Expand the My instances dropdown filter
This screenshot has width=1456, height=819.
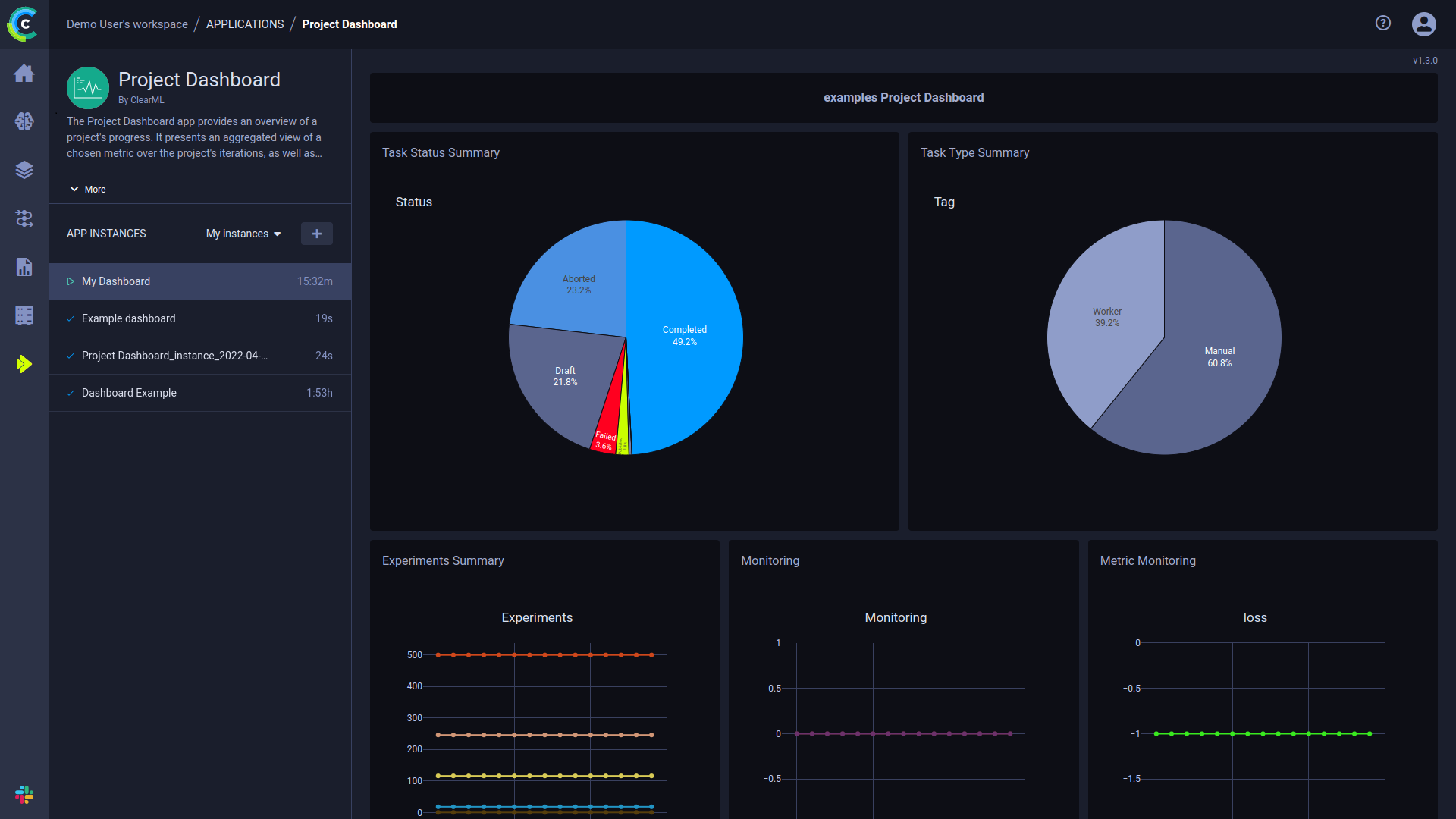click(x=244, y=233)
